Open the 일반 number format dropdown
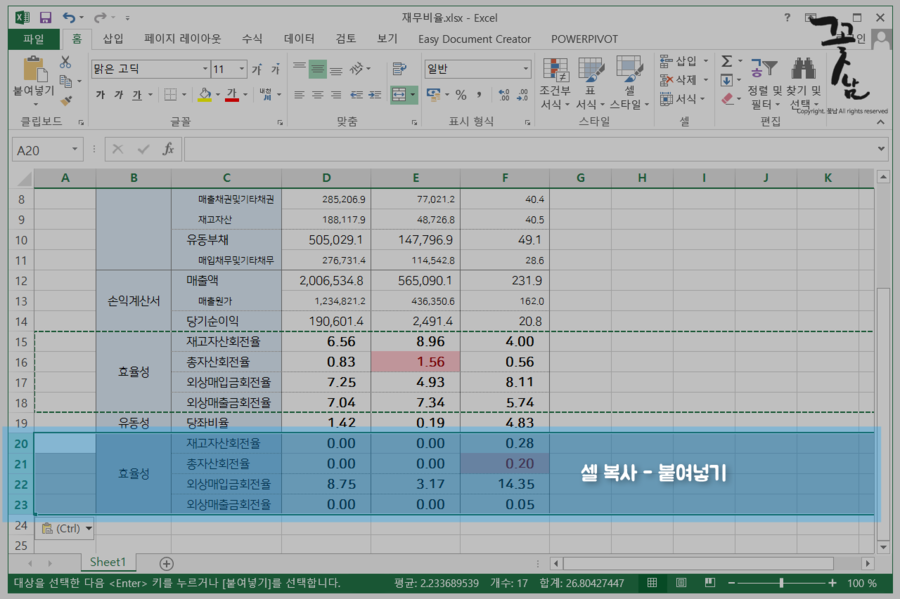The image size is (900, 599). (527, 68)
